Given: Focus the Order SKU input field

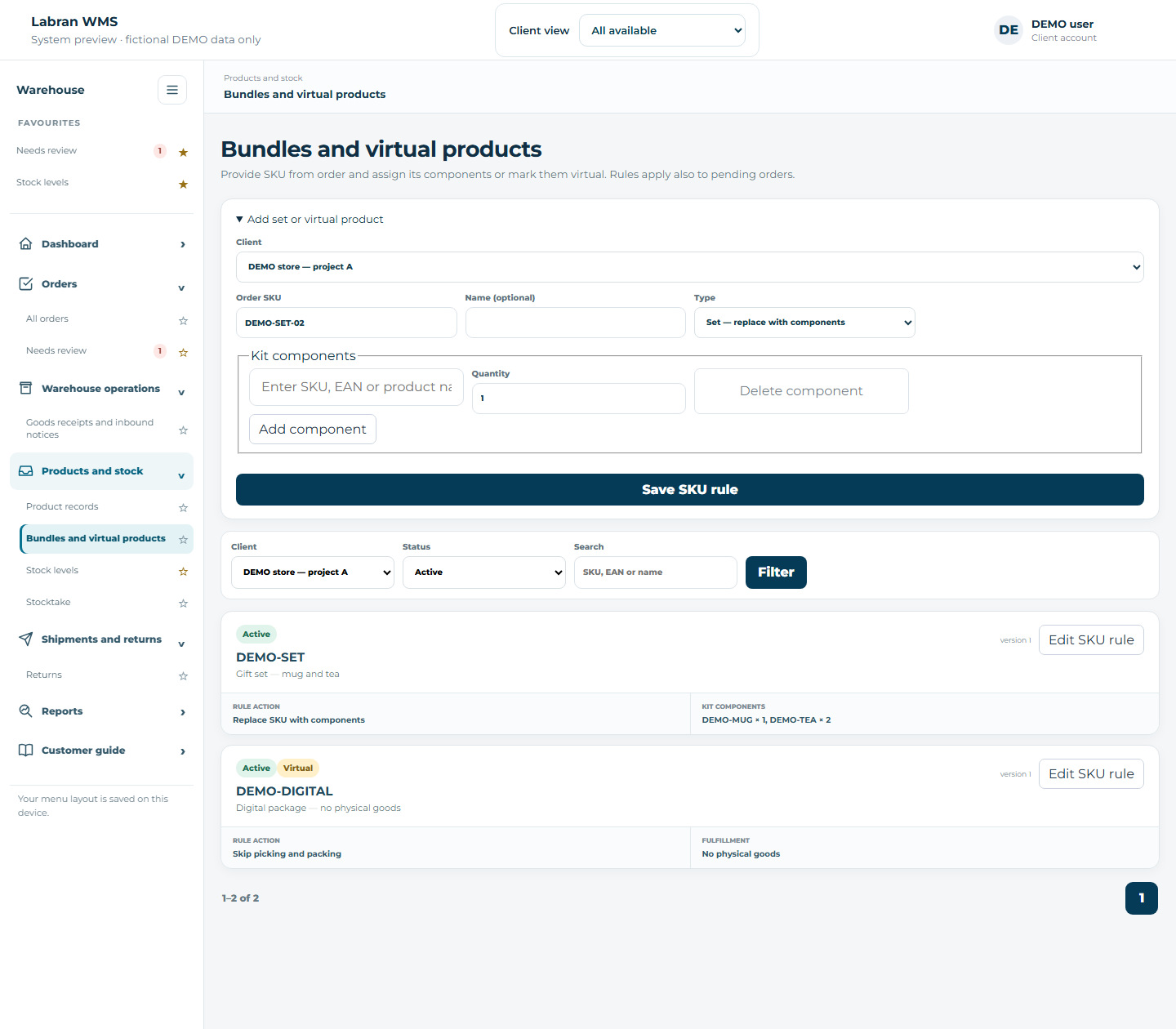Looking at the screenshot, I should pos(346,323).
